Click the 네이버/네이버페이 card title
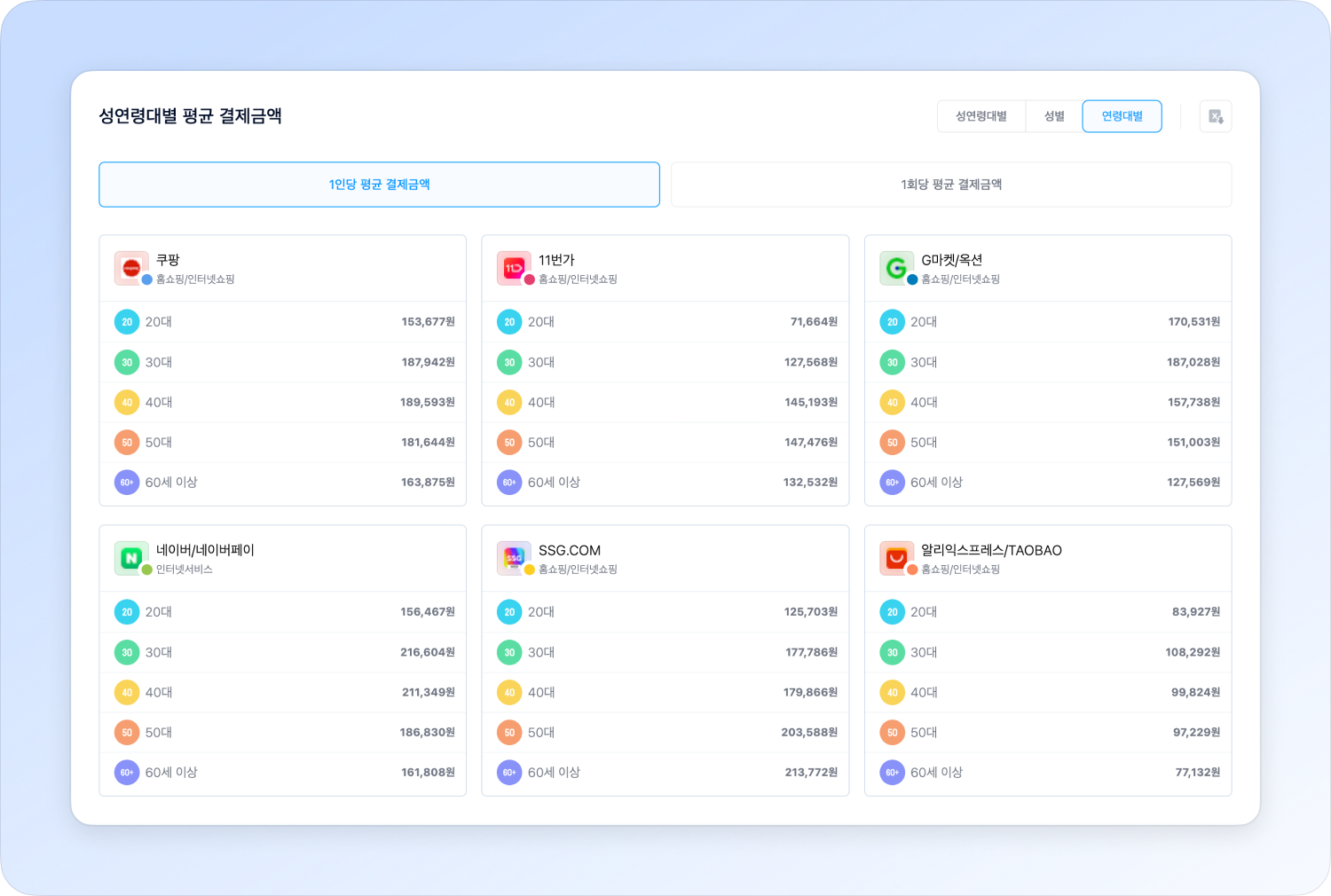This screenshot has width=1331, height=896. 205,550
